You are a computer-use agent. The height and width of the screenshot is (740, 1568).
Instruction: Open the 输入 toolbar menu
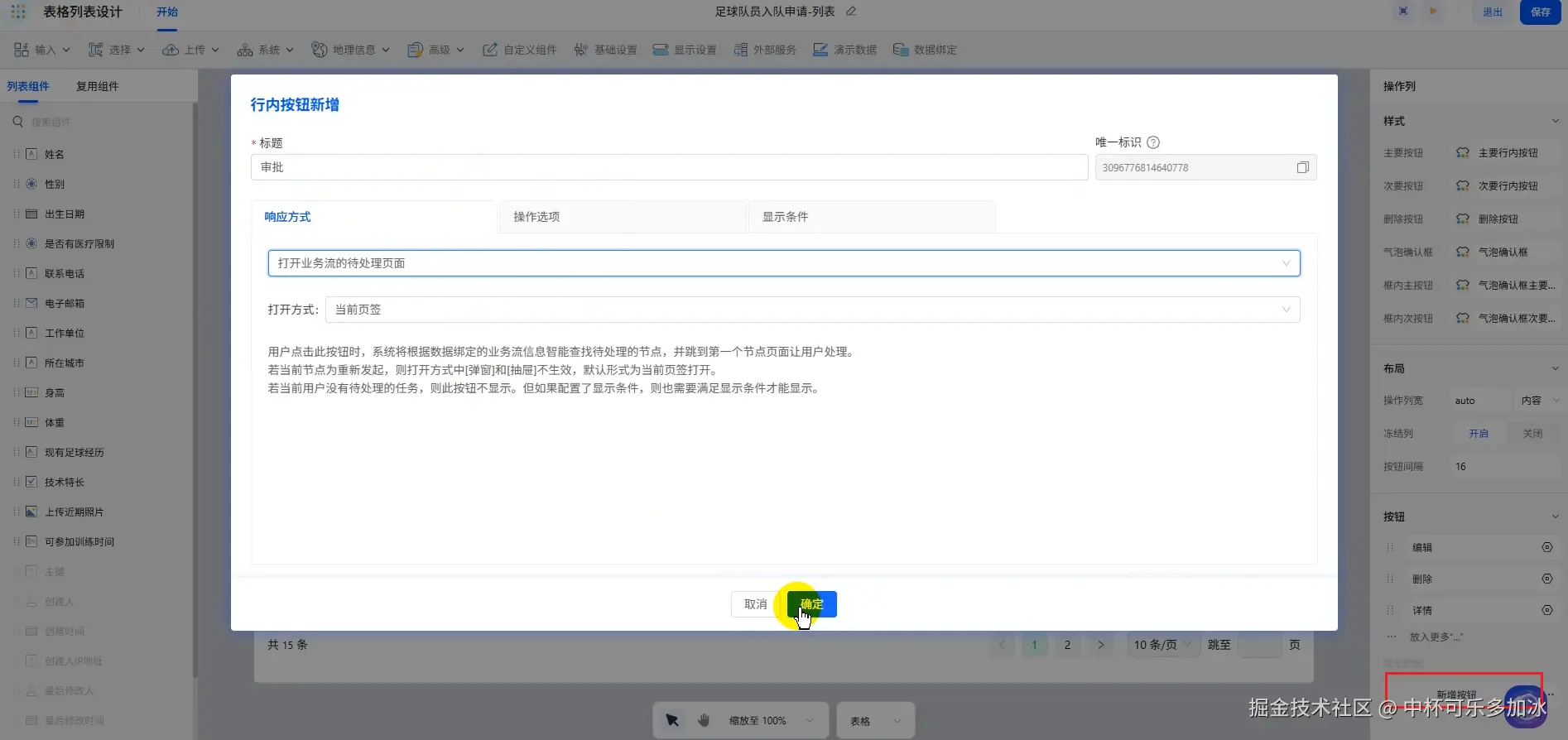click(x=42, y=50)
